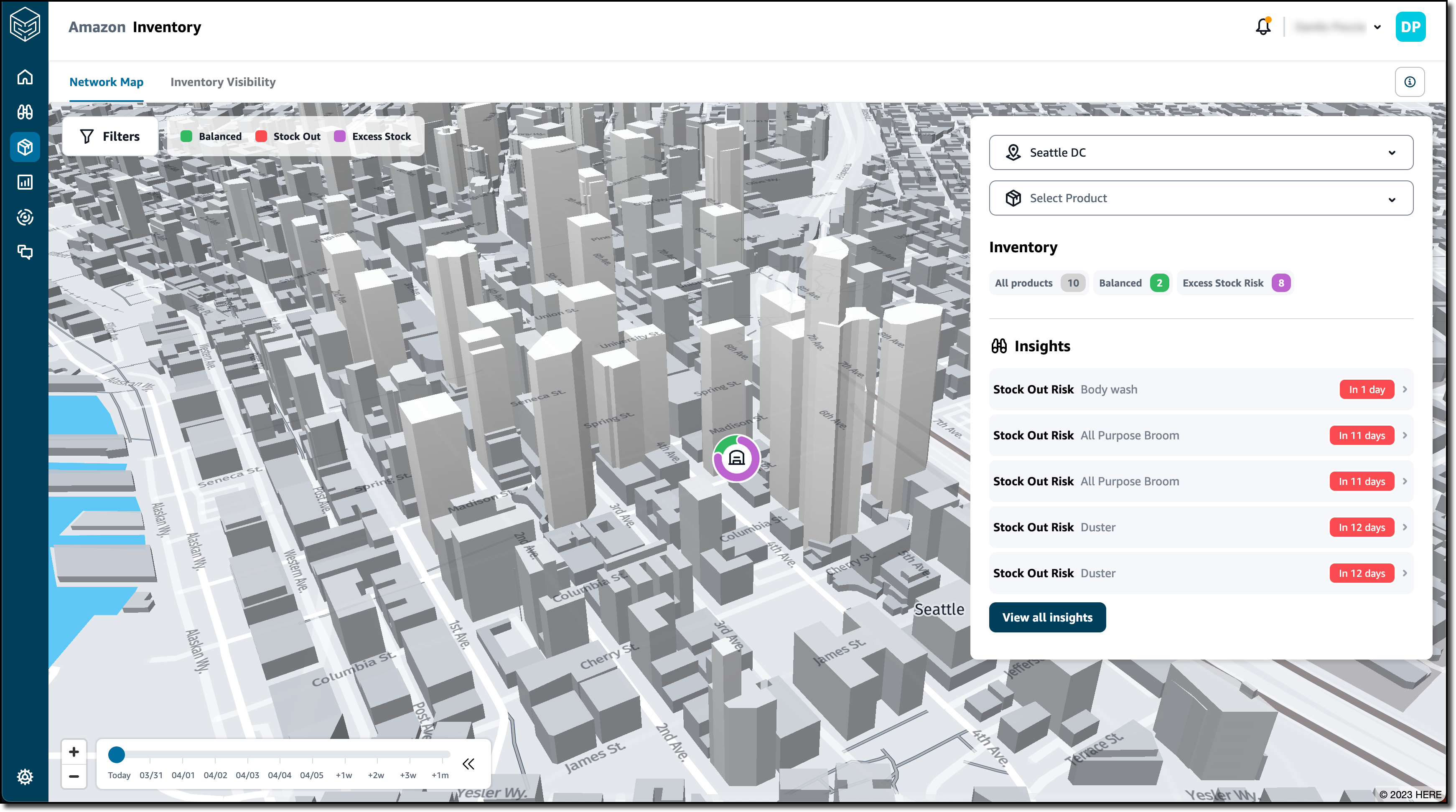
Task: Click the binoculars insights sidebar icon
Action: click(25, 112)
